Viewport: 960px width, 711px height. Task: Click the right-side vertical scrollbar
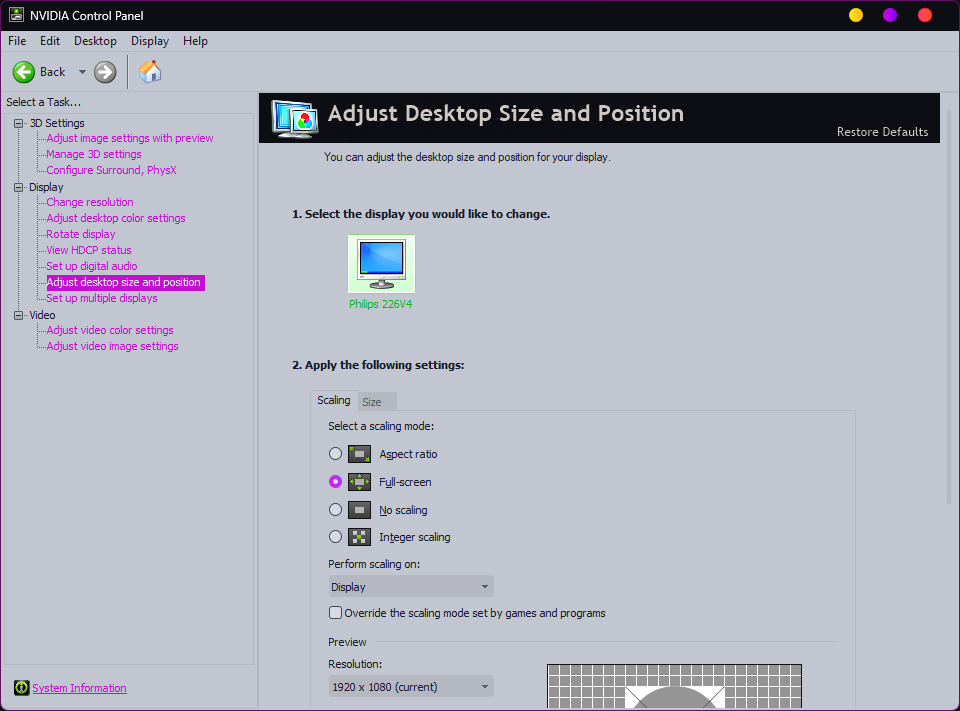tap(950, 306)
